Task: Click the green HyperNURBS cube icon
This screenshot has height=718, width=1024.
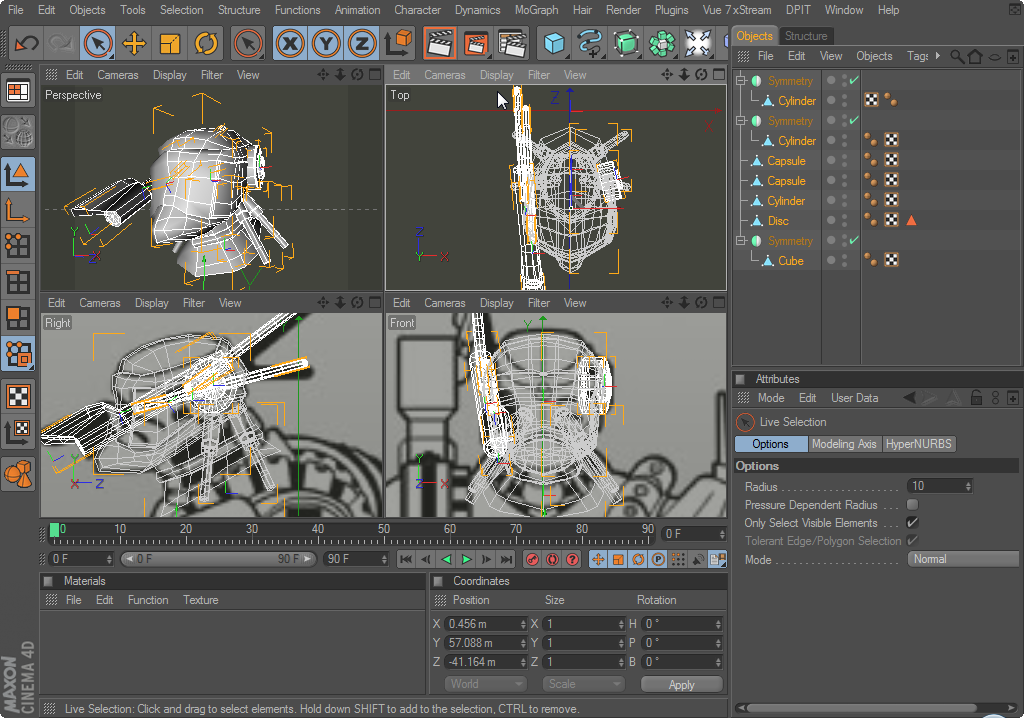Action: (x=626, y=44)
